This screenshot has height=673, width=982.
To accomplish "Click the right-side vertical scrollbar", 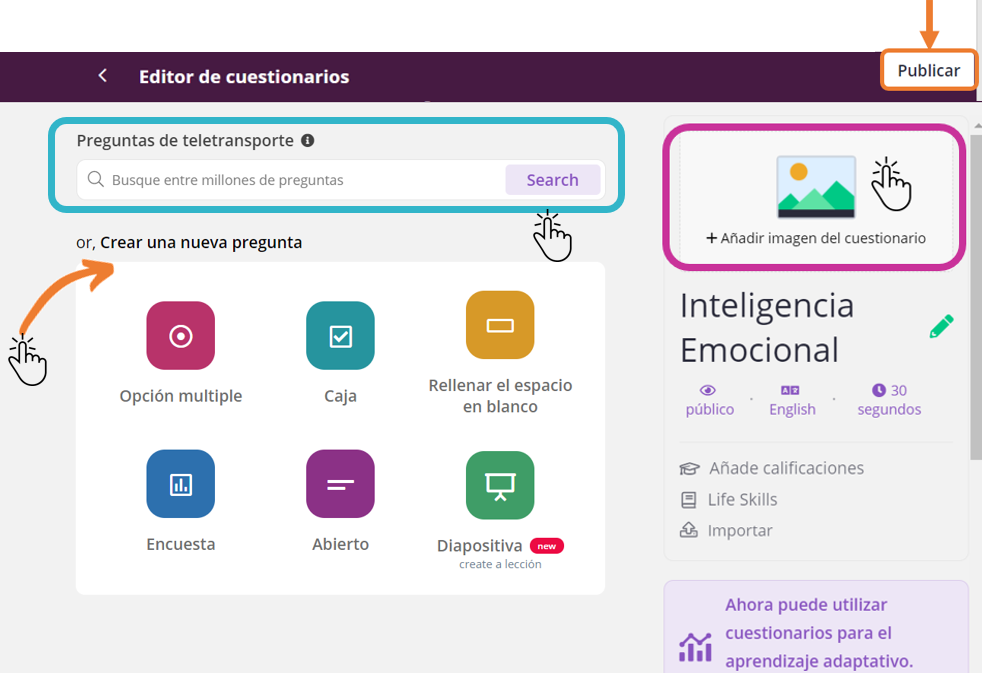I will pos(975,300).
